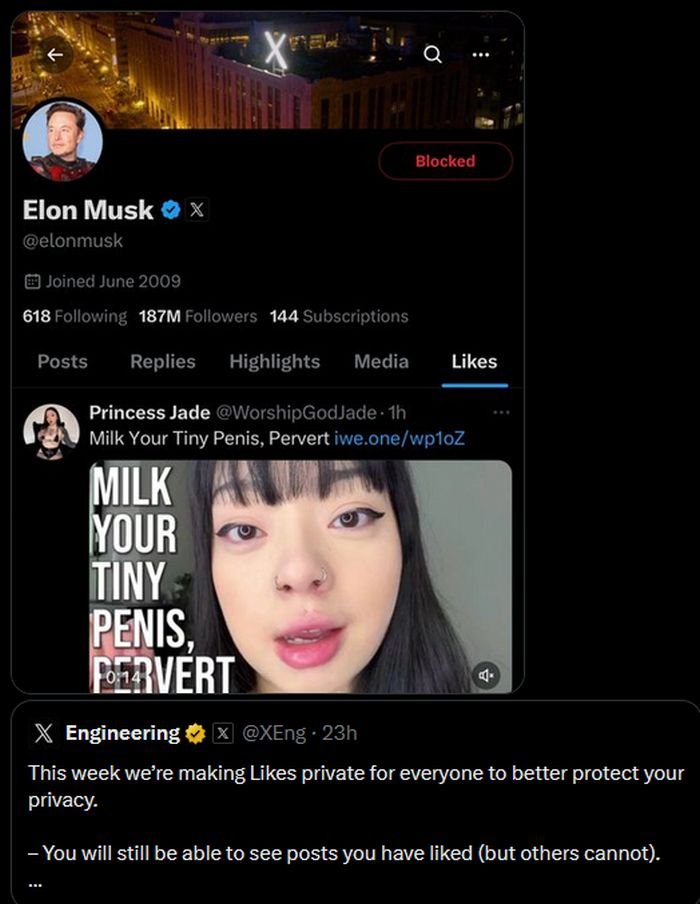Click the gold verified badge next to Engineering
The width and height of the screenshot is (700, 904).
pos(194,733)
